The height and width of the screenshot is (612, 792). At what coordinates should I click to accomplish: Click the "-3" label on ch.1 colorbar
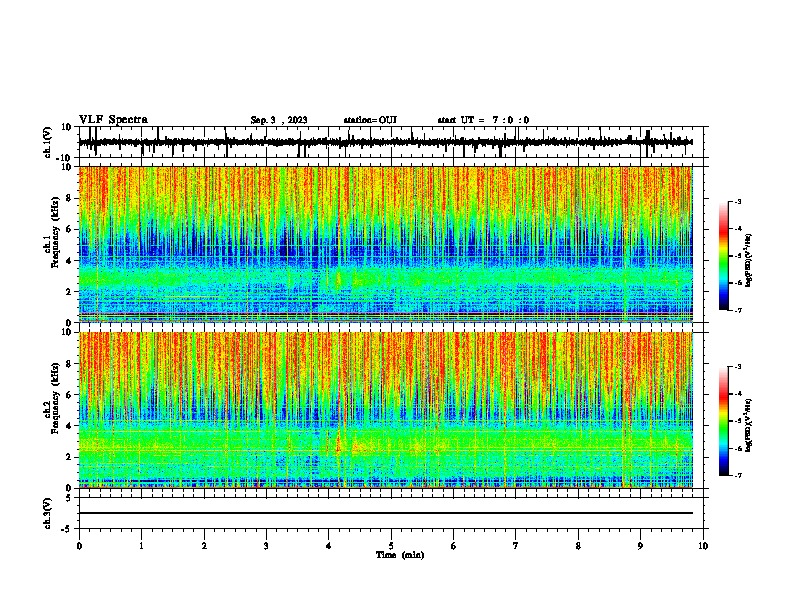pos(737,202)
